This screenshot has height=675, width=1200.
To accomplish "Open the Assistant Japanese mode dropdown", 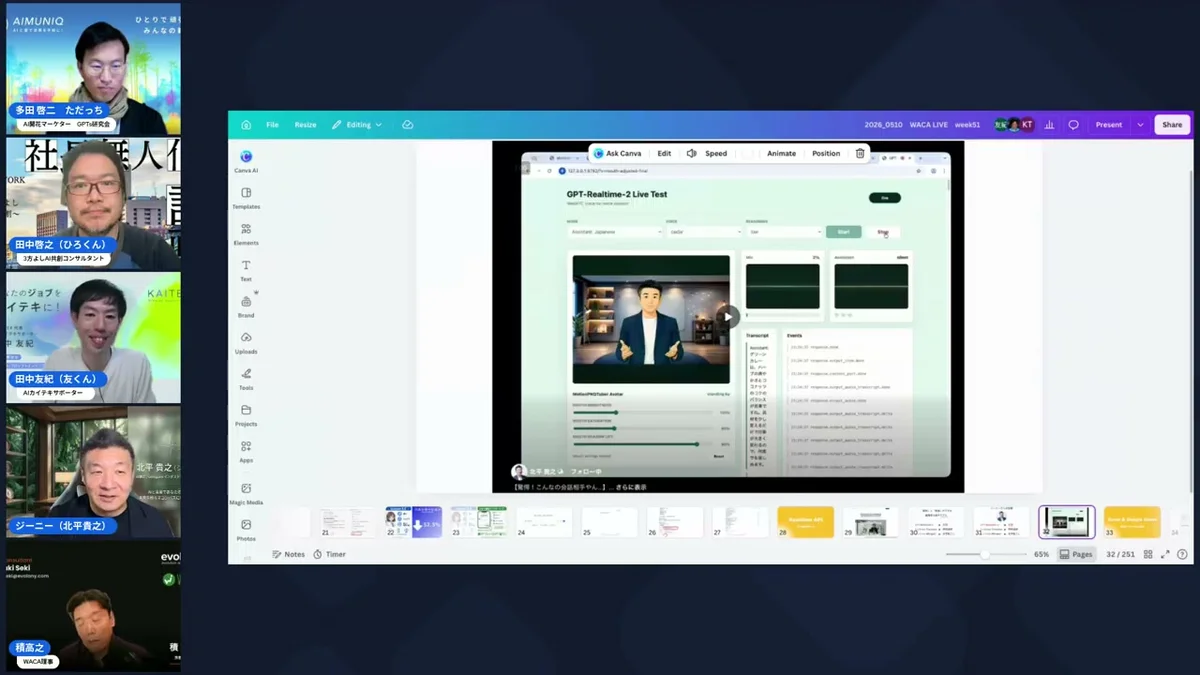I will tap(614, 232).
